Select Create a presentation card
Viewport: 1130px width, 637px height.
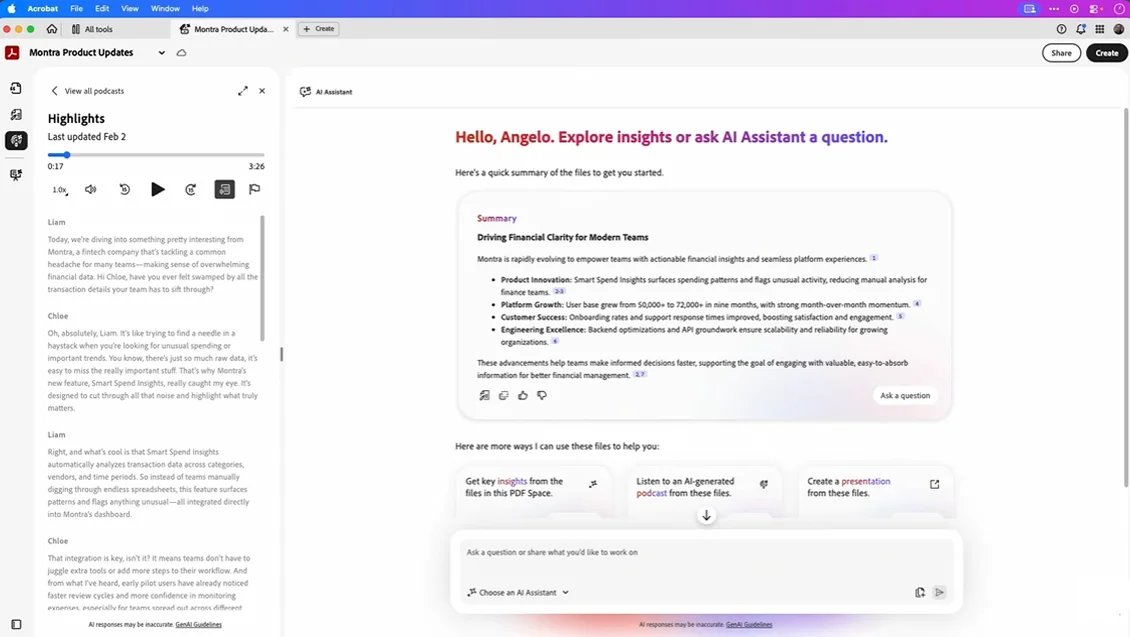(x=875, y=491)
